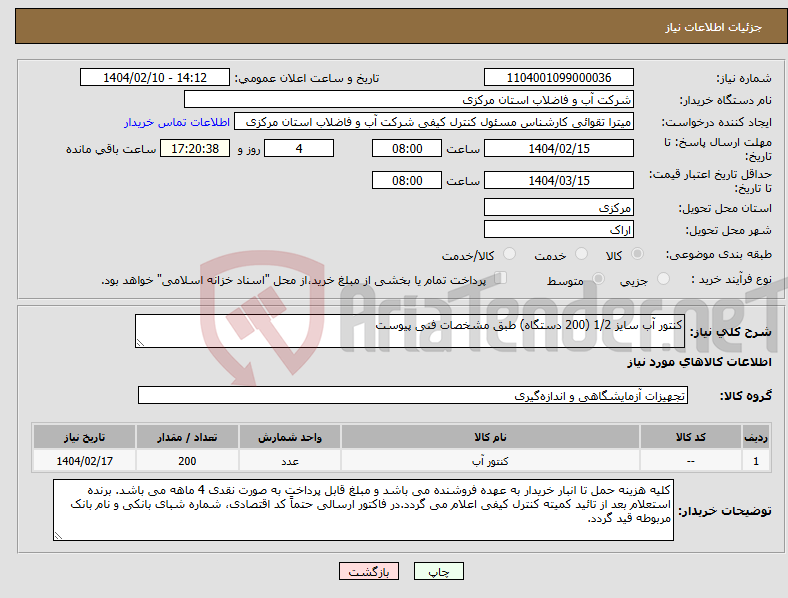788x598 pixels.
Task: Click the general description text area کنتور آب
Action: click(x=410, y=331)
